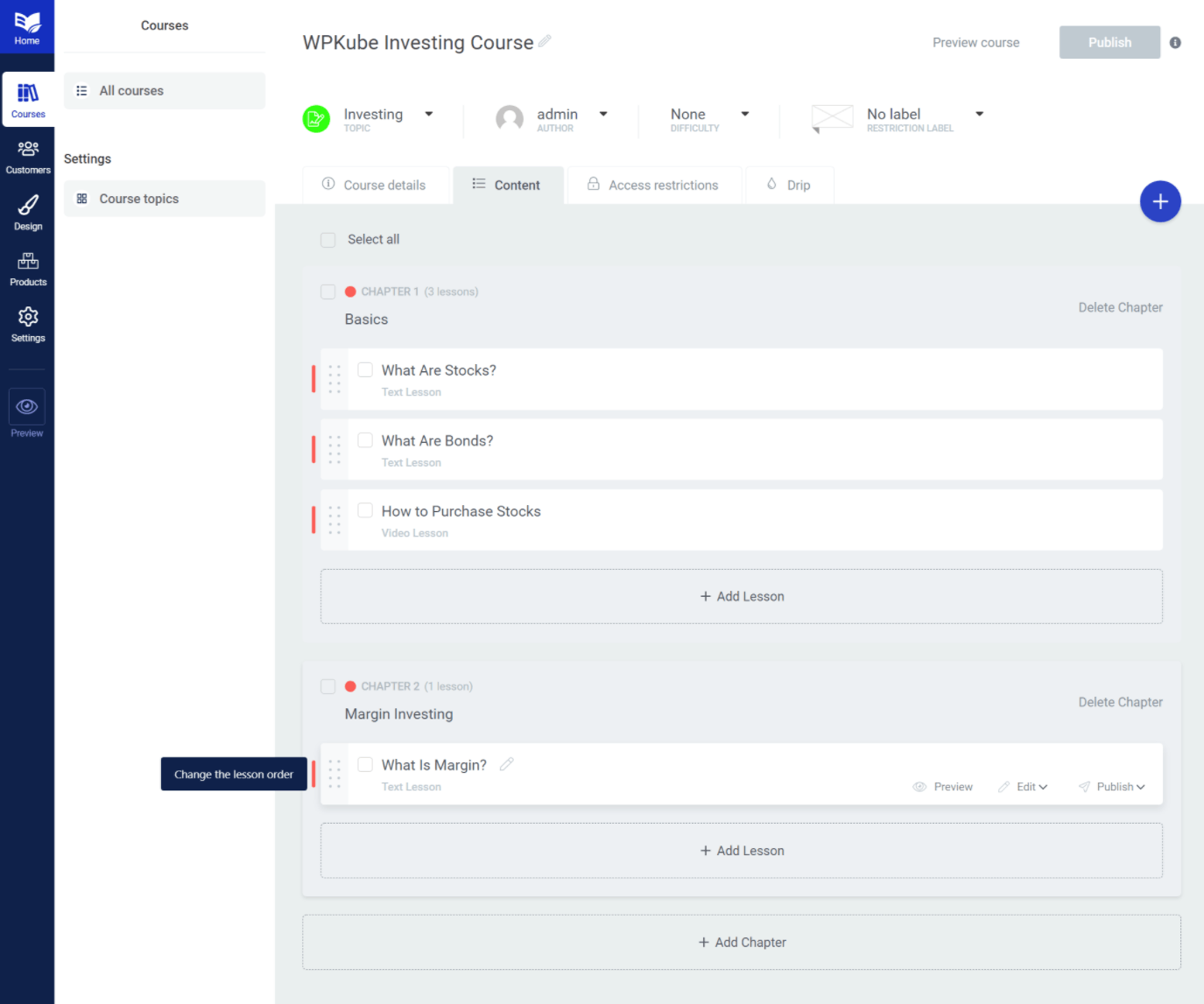Open the Courses sidebar section
The image size is (1204, 1004).
(28, 99)
